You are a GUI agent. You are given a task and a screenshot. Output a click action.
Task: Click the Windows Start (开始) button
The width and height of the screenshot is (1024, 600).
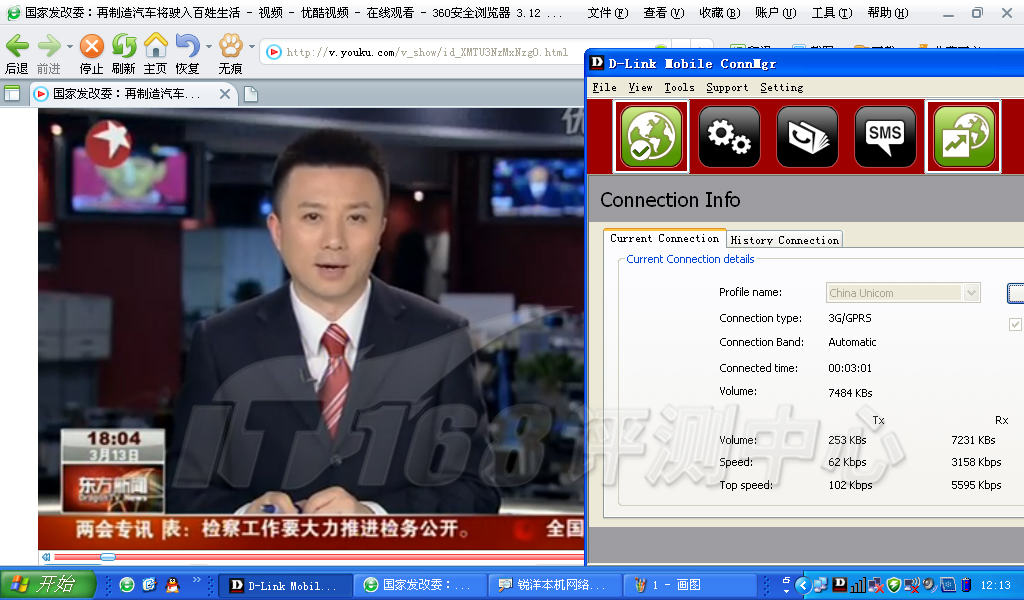[48, 585]
